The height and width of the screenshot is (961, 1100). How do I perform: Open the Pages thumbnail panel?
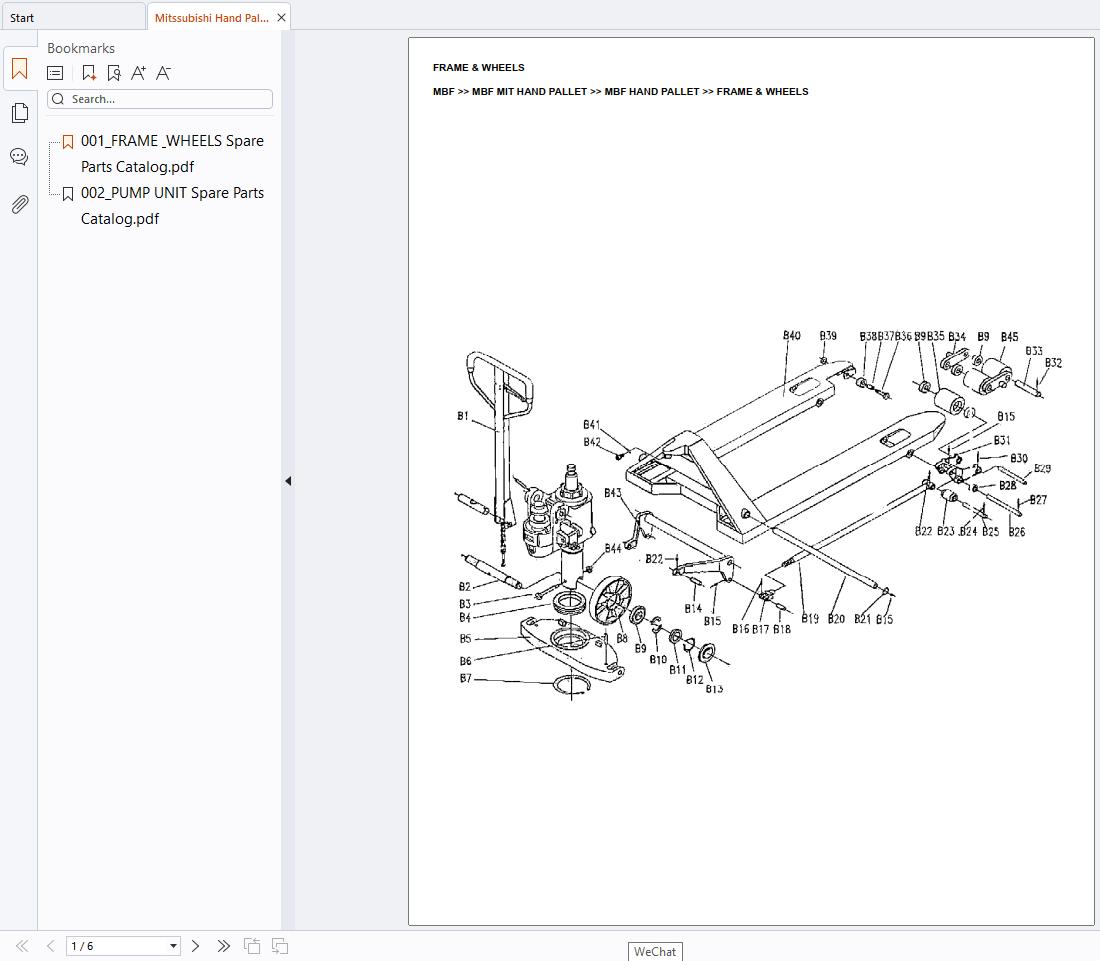[19, 113]
